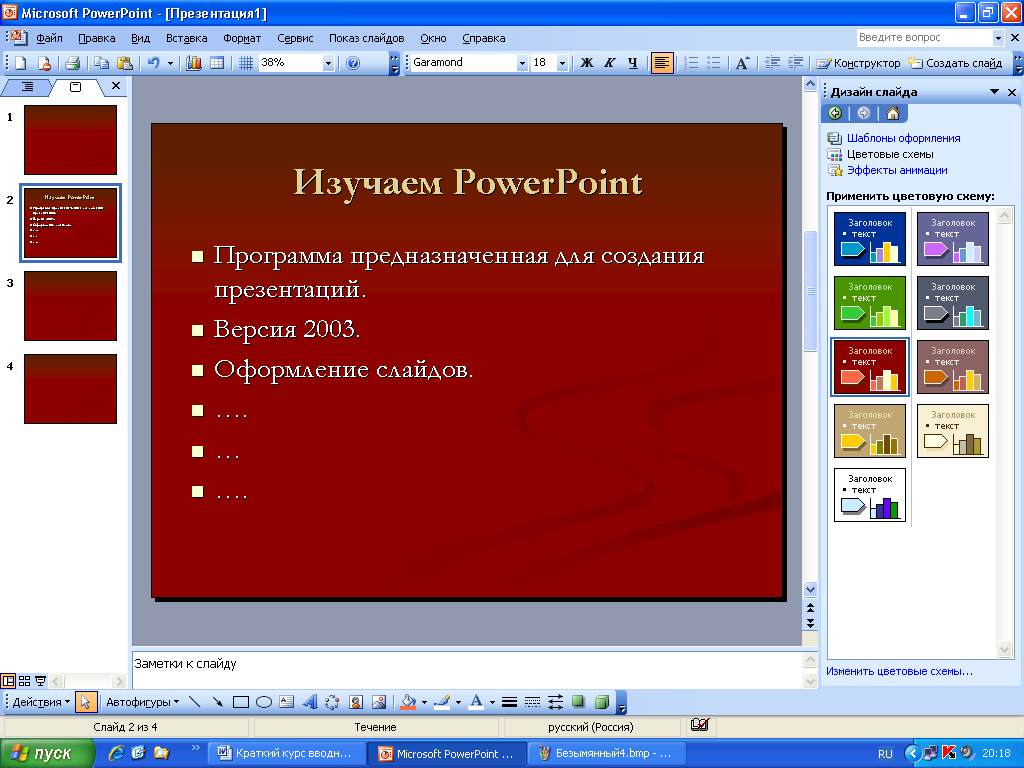1024x768 pixels.
Task: Decrease indent level icon
Action: [773, 63]
